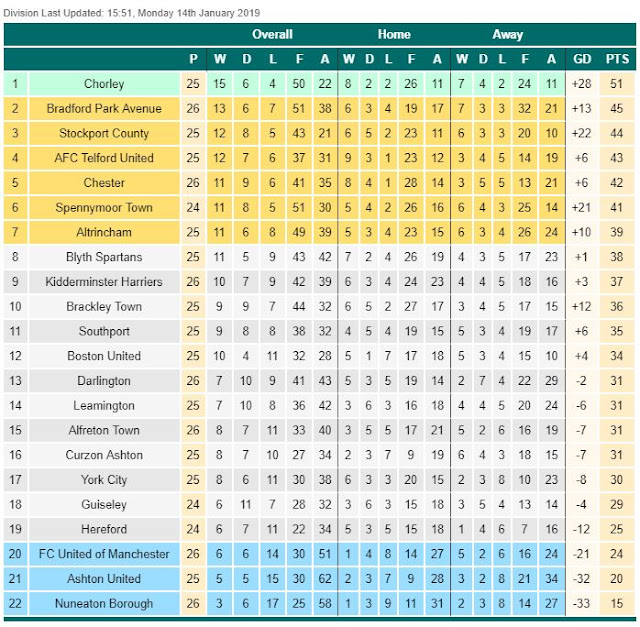Click the Home column group header

[394, 34]
